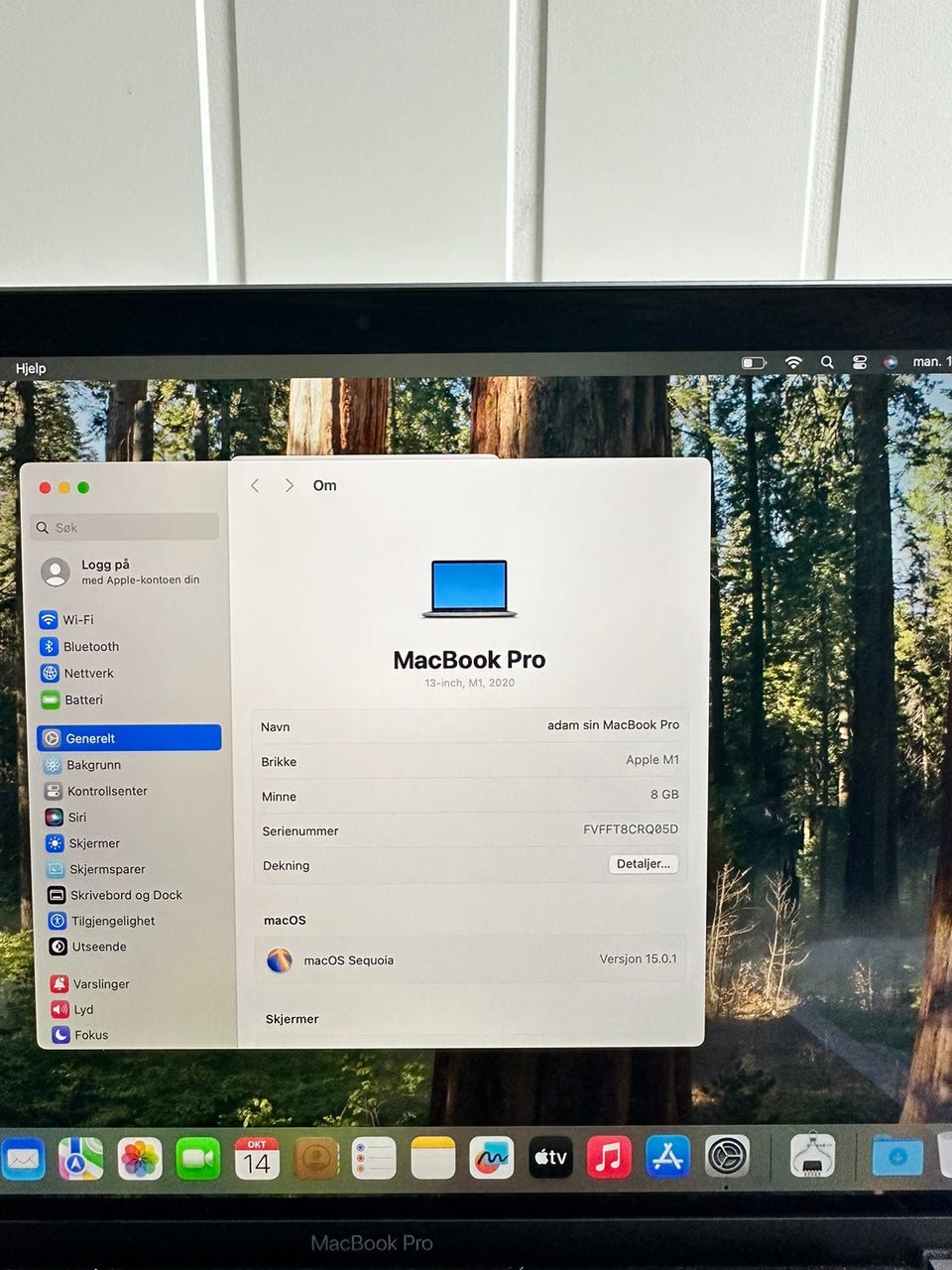Launch FaceTime from the Dock
This screenshot has width=952, height=1270.
pyautogui.click(x=198, y=1158)
